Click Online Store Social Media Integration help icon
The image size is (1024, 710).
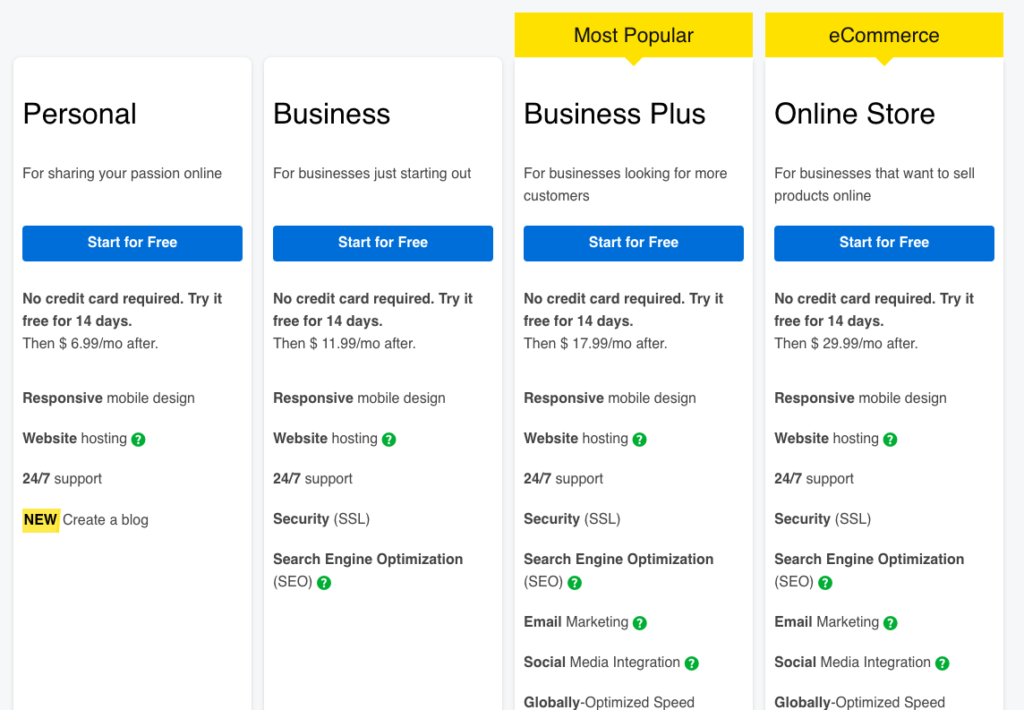click(942, 663)
